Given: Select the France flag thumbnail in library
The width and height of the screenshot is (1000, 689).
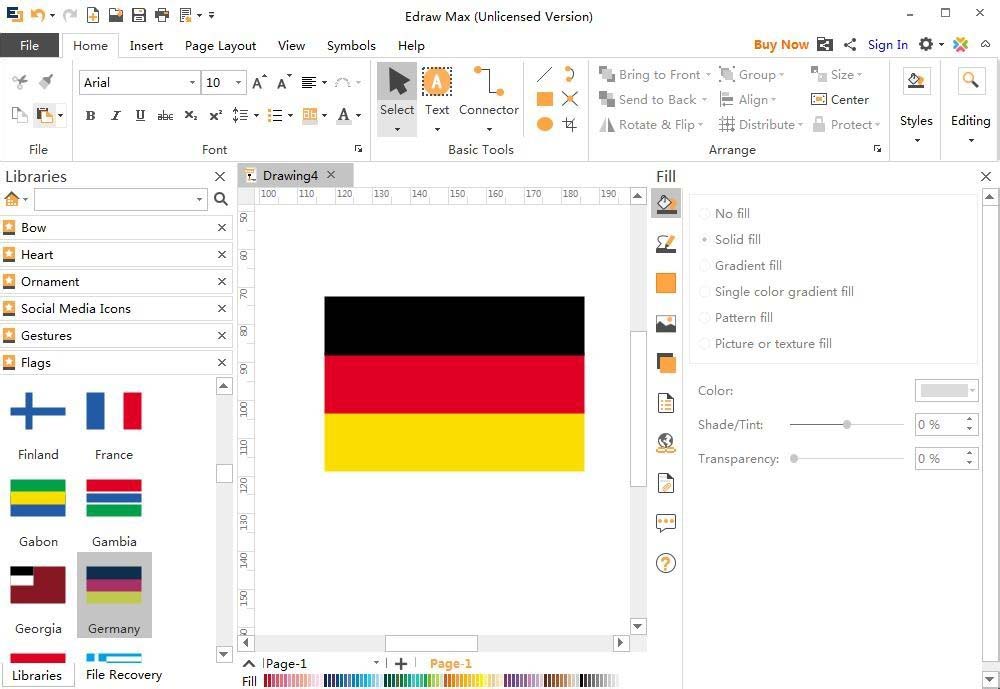Looking at the screenshot, I should 114,411.
